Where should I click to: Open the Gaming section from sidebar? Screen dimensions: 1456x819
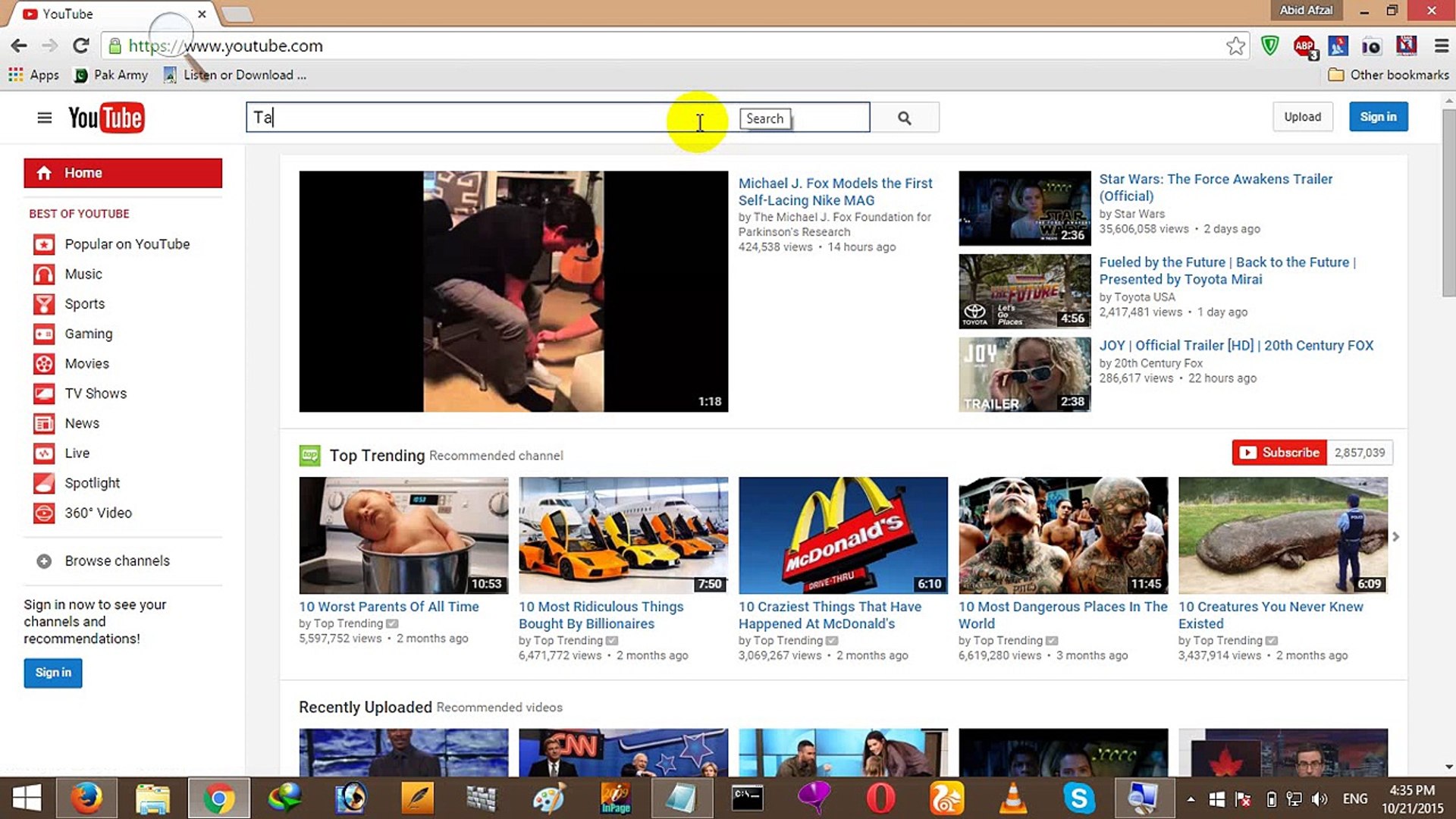[x=89, y=334]
